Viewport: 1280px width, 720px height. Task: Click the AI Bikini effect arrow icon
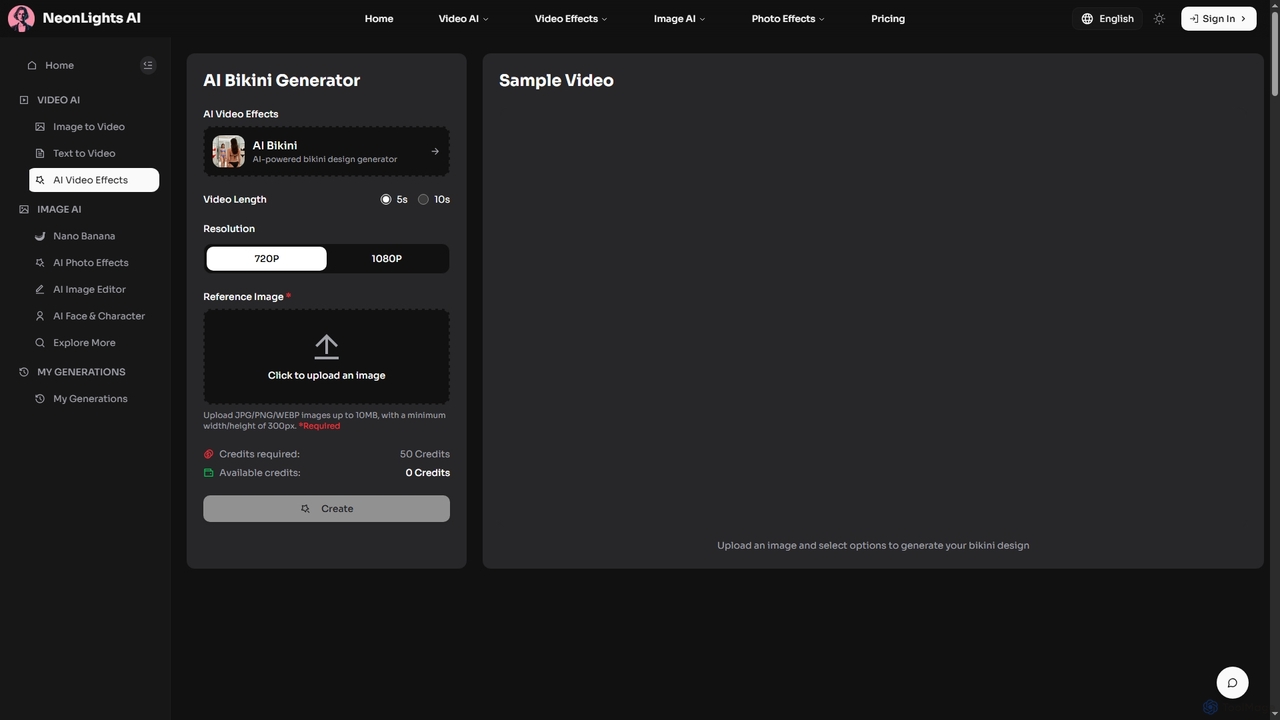(435, 152)
